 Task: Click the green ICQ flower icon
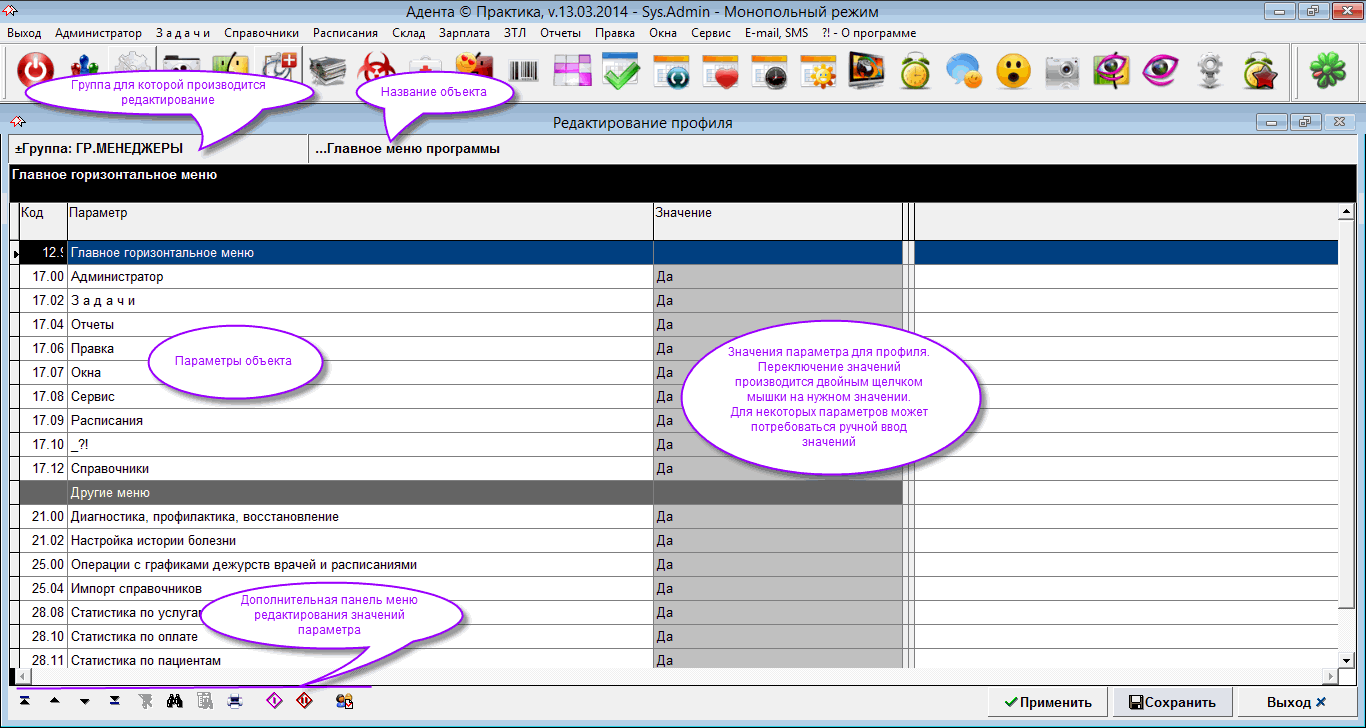click(1326, 70)
